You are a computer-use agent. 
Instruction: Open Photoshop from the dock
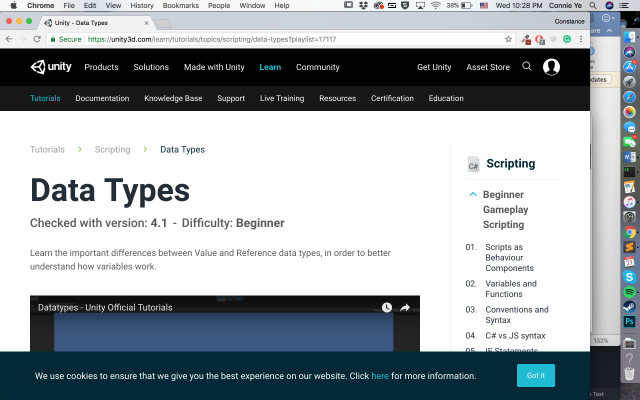pyautogui.click(x=629, y=322)
